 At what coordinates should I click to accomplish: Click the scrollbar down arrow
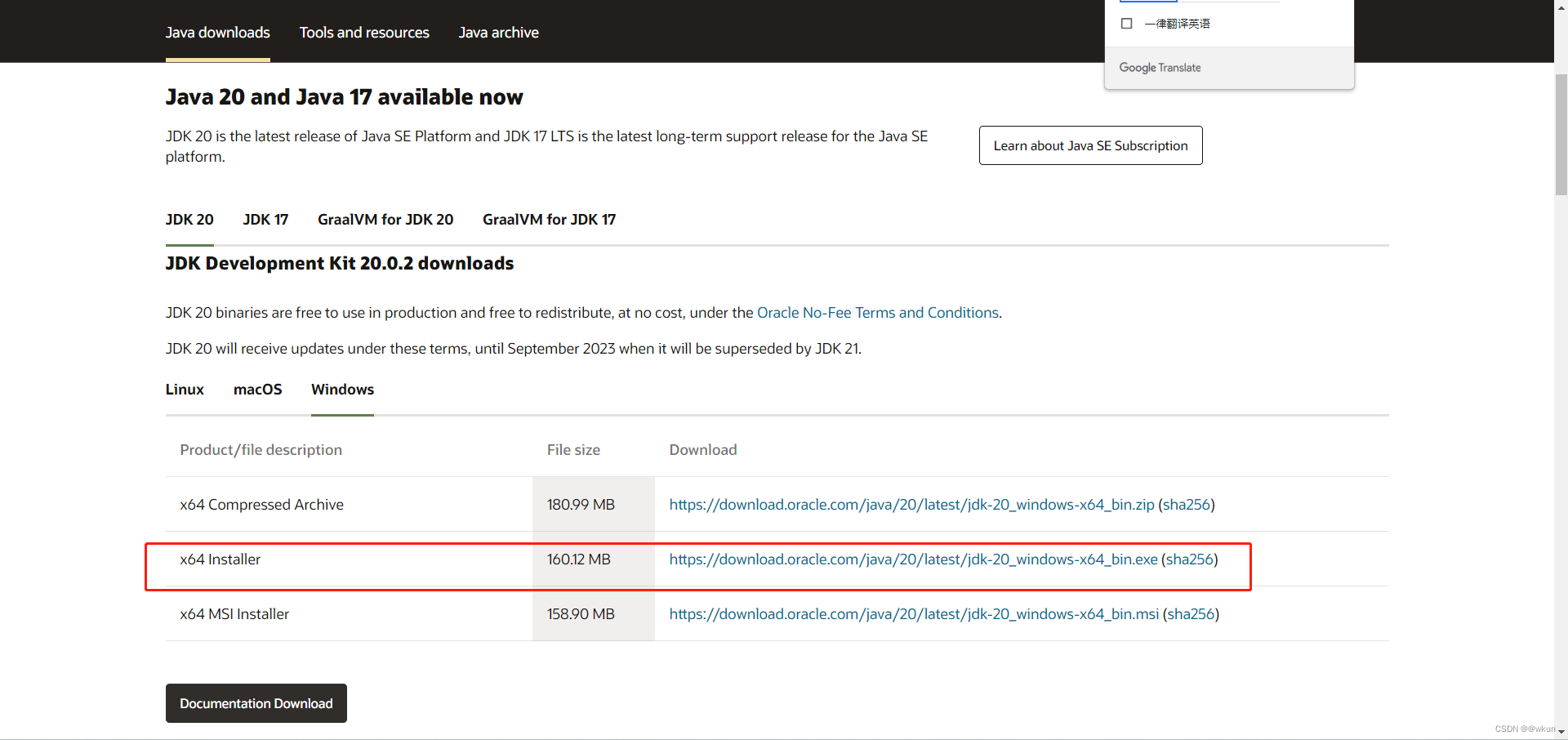[1561, 733]
